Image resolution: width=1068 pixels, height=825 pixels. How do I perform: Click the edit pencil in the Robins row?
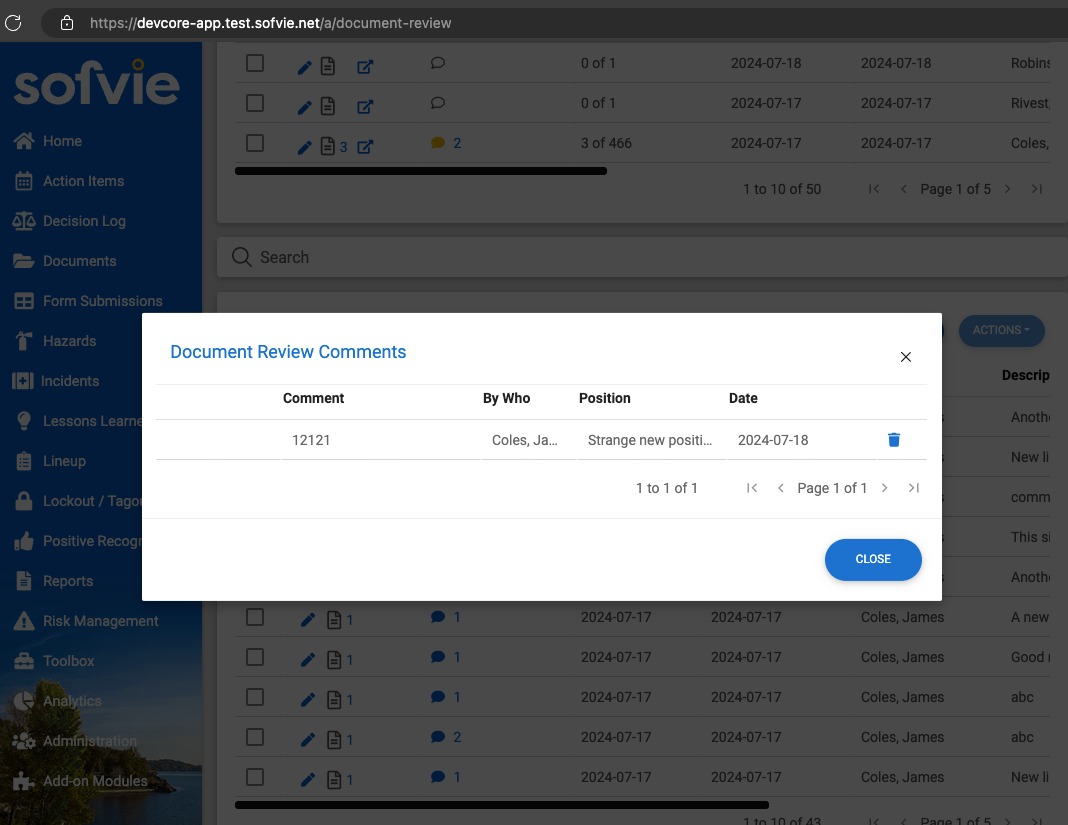pyautogui.click(x=304, y=67)
